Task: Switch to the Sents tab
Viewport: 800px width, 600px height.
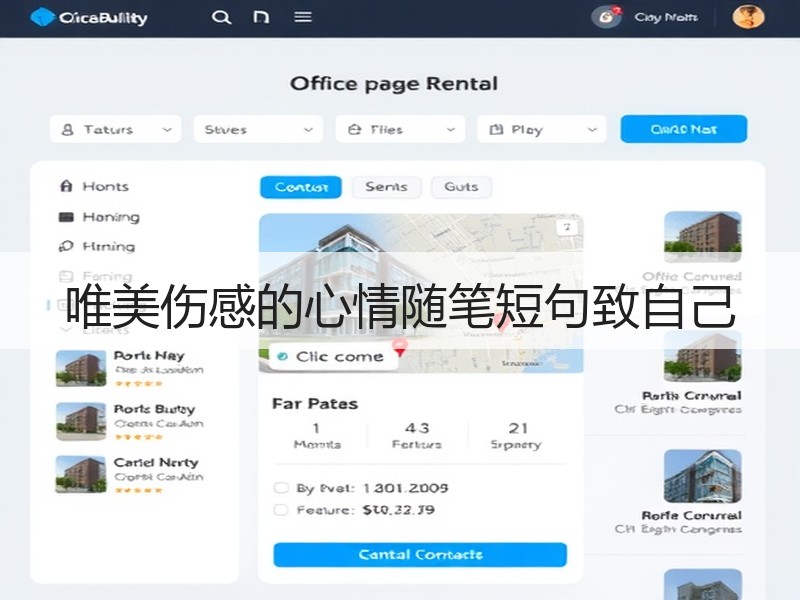Action: point(386,187)
